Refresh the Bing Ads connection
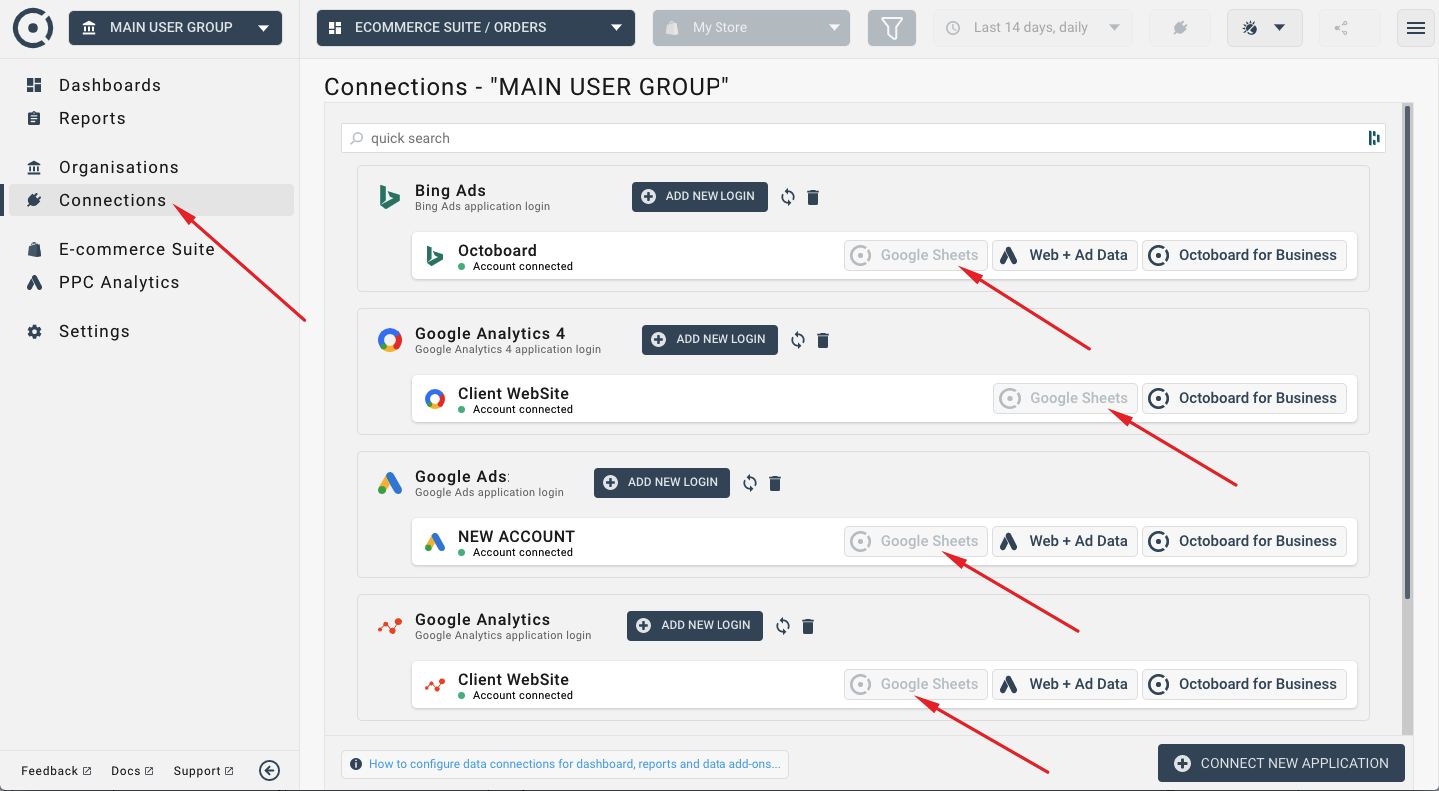1439x791 pixels. point(788,197)
